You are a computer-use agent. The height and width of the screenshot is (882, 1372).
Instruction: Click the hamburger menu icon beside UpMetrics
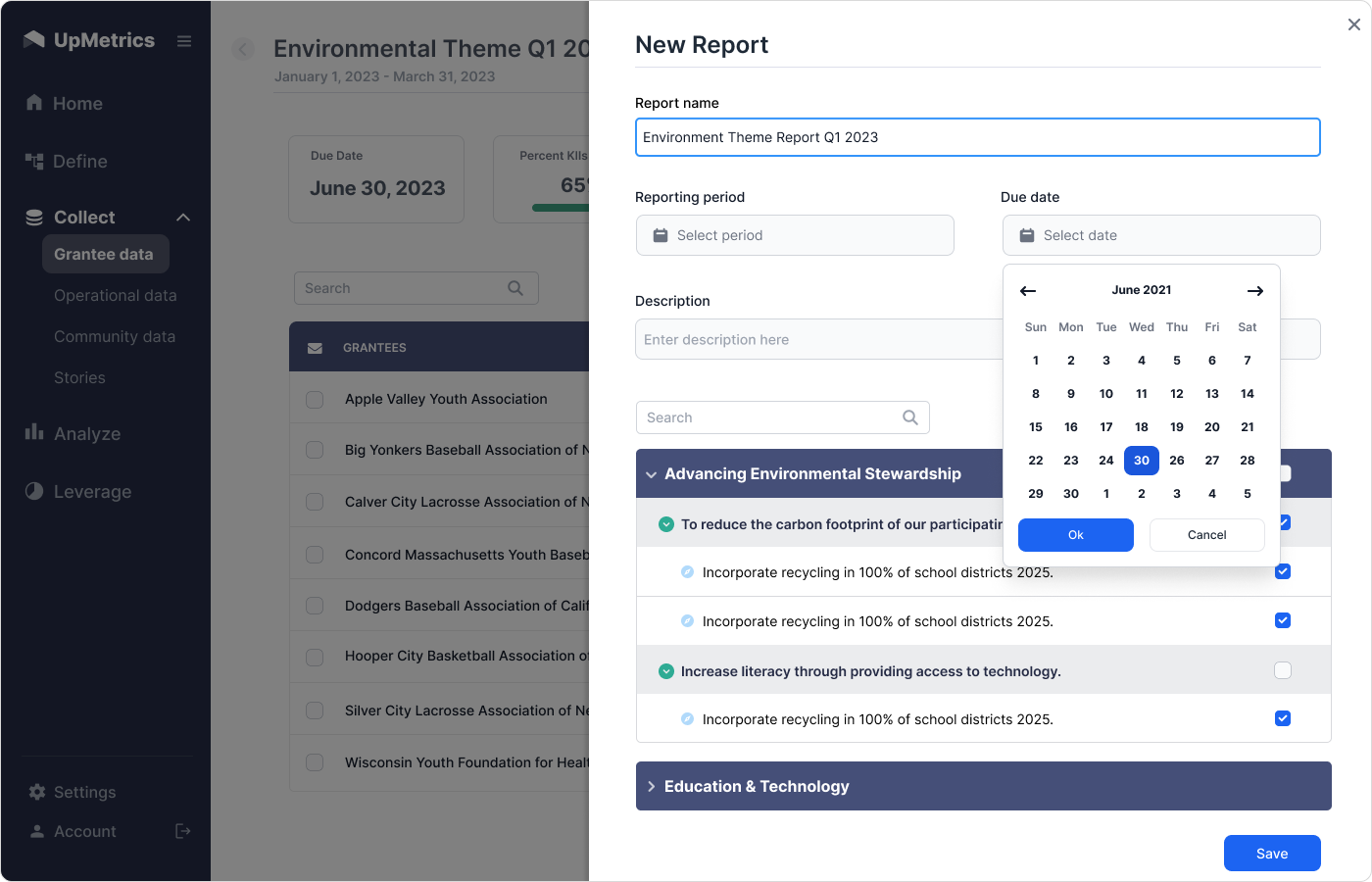[x=184, y=41]
